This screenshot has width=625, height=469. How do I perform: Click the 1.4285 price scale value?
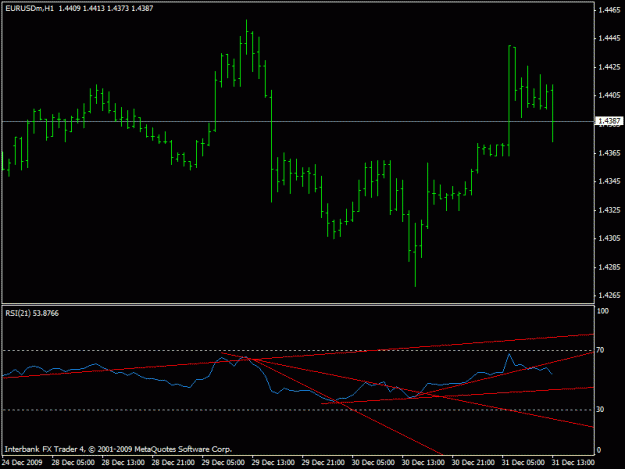pos(609,267)
